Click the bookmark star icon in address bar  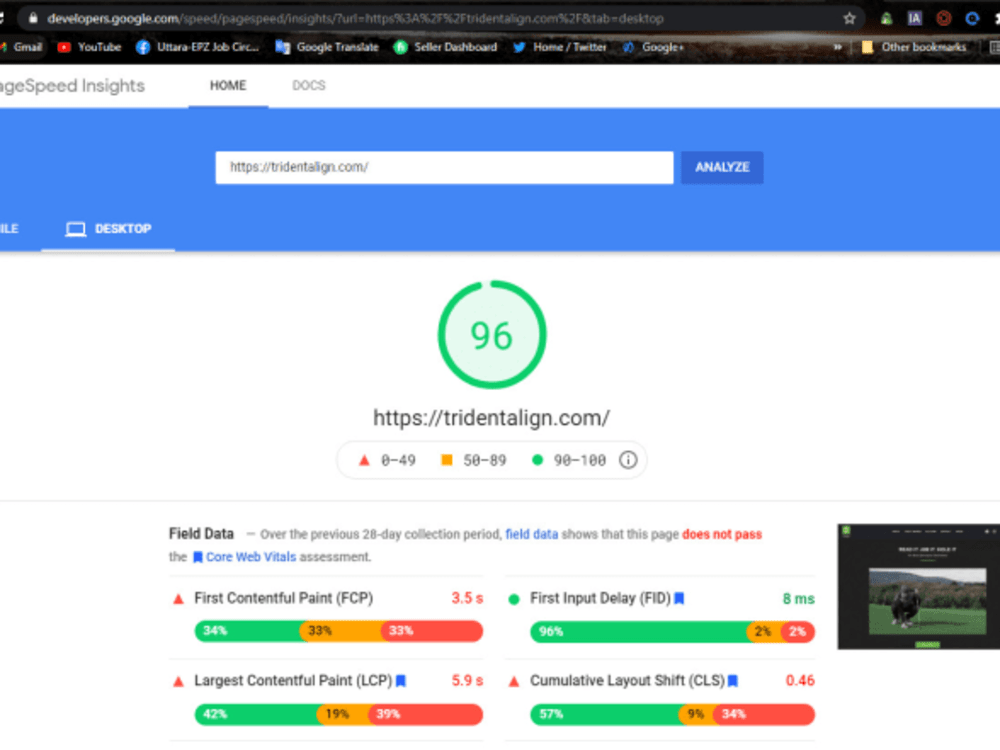point(849,18)
